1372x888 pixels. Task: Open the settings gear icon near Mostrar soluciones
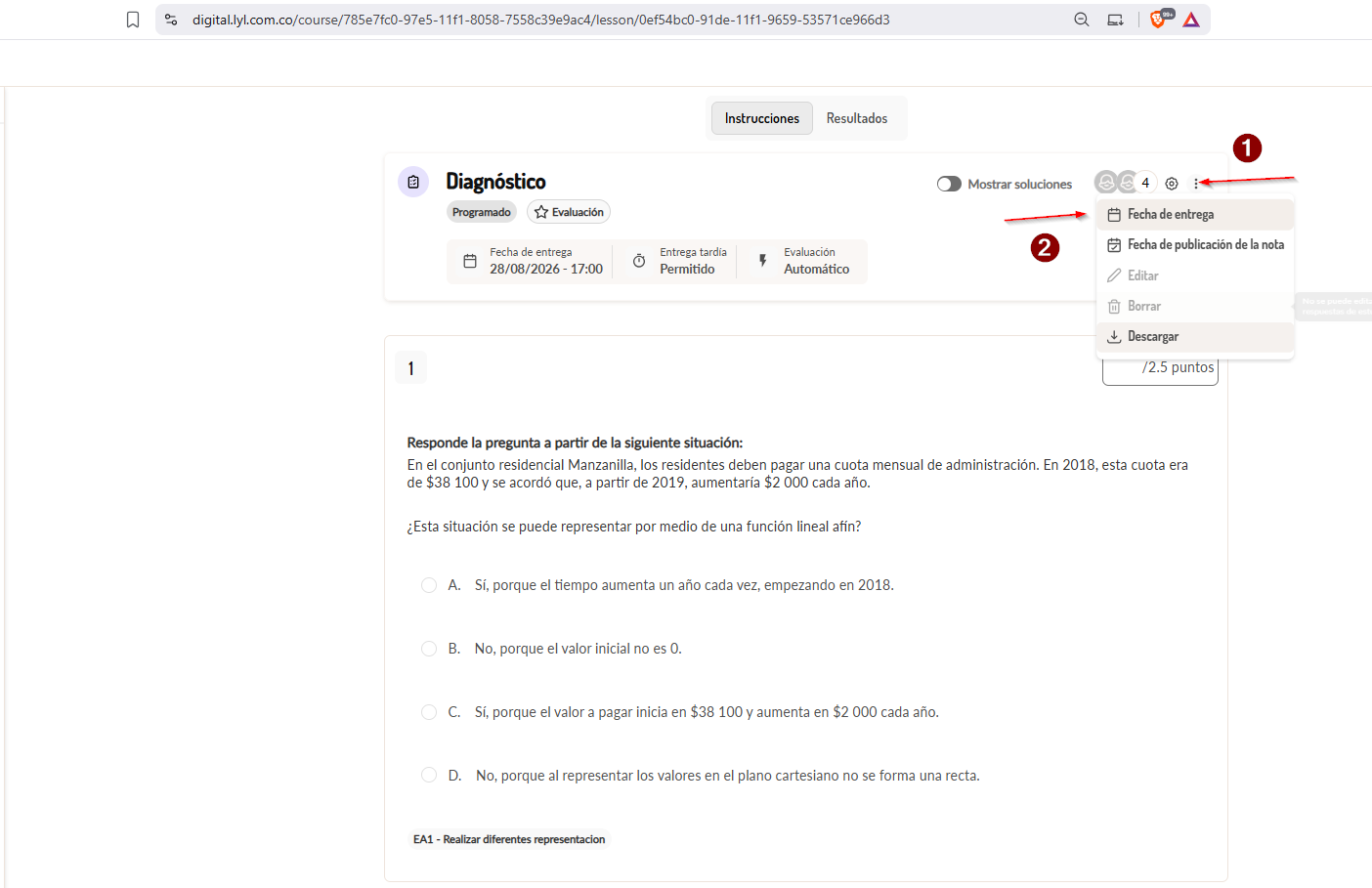tap(1172, 184)
